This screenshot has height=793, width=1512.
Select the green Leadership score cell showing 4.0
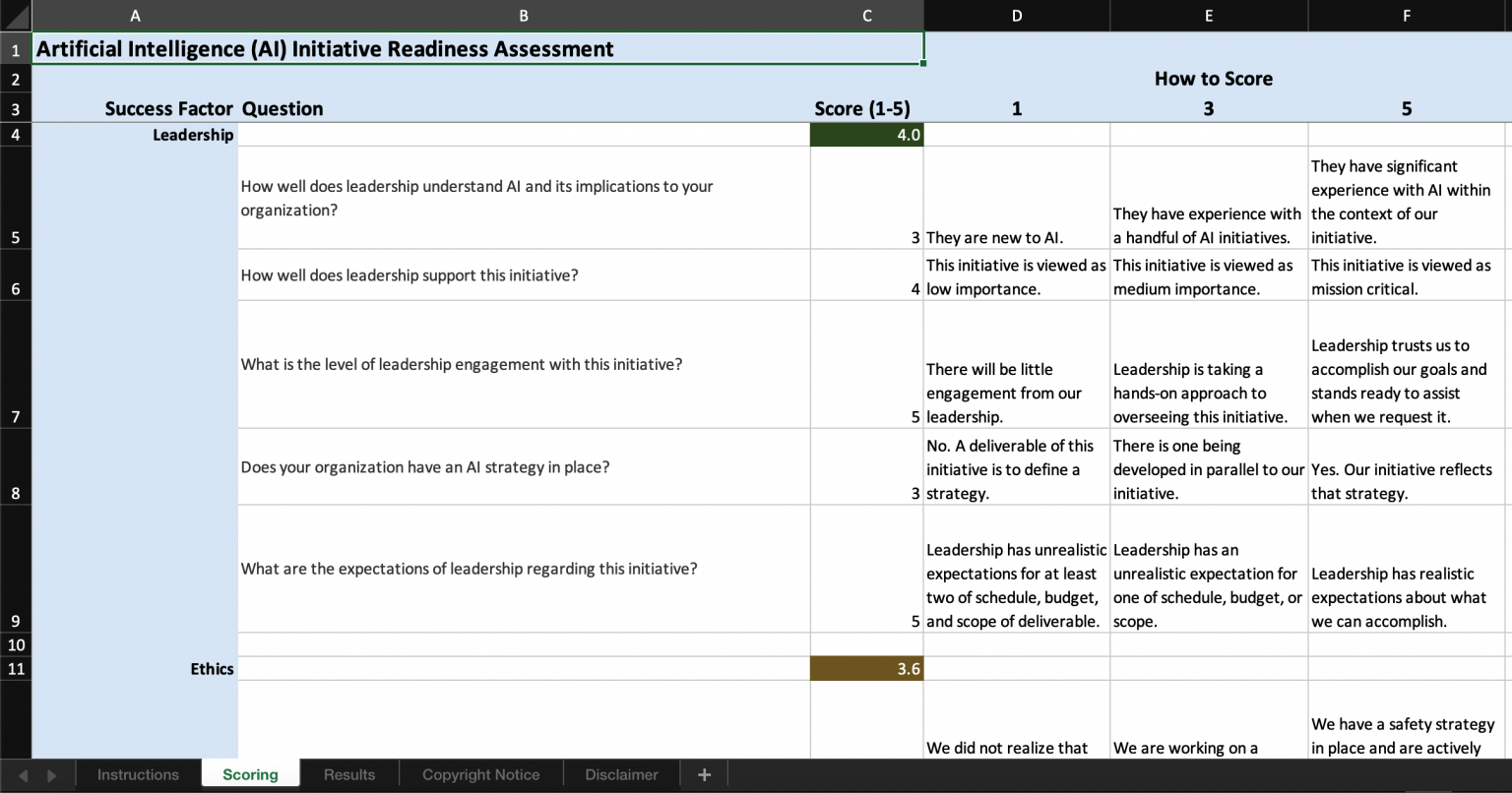tap(866, 135)
